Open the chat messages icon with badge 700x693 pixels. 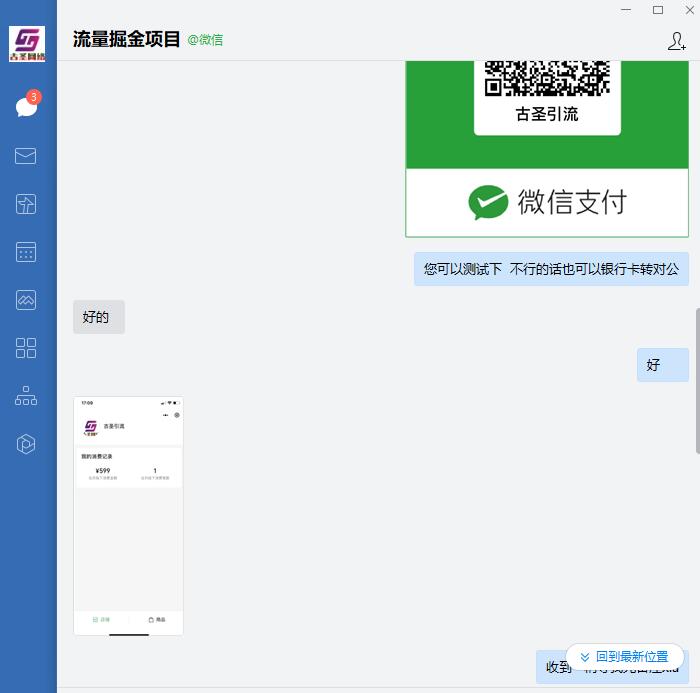26,107
